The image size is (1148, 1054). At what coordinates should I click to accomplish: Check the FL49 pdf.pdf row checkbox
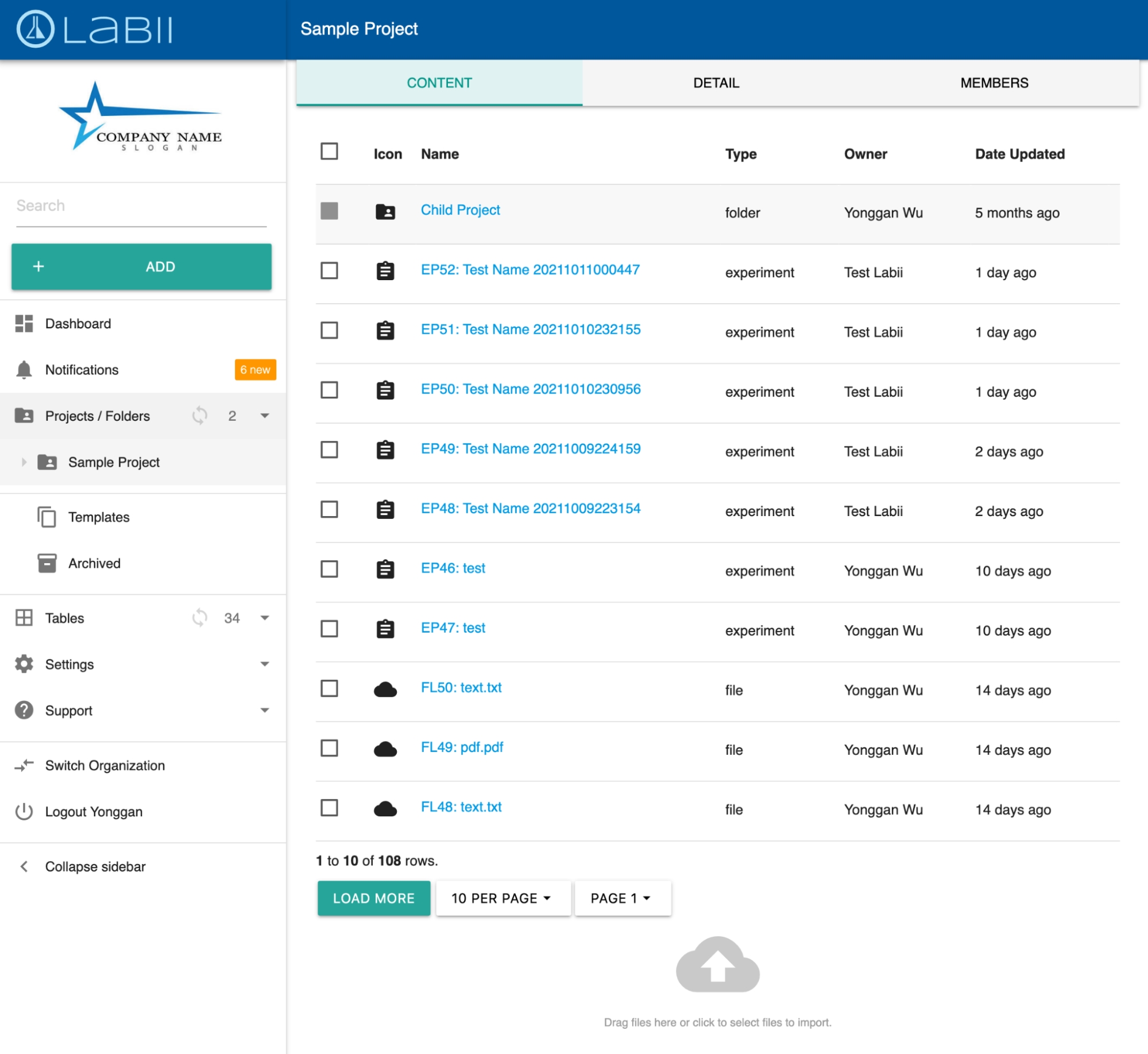(x=329, y=748)
